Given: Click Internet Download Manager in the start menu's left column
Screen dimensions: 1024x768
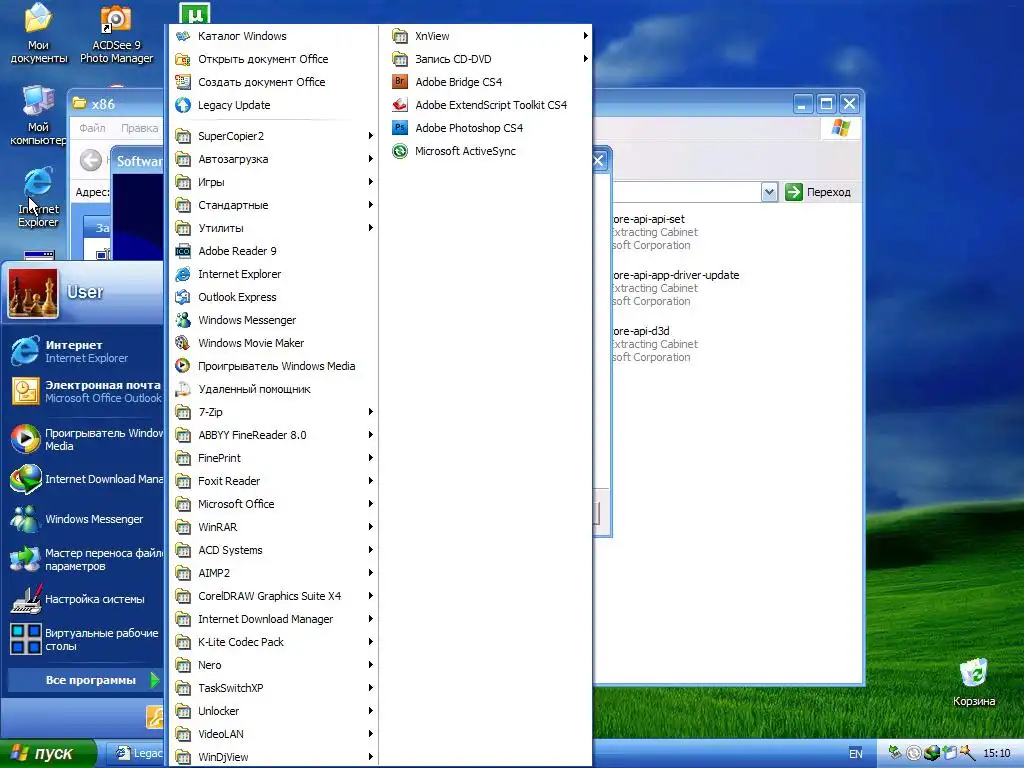Looking at the screenshot, I should click(85, 479).
